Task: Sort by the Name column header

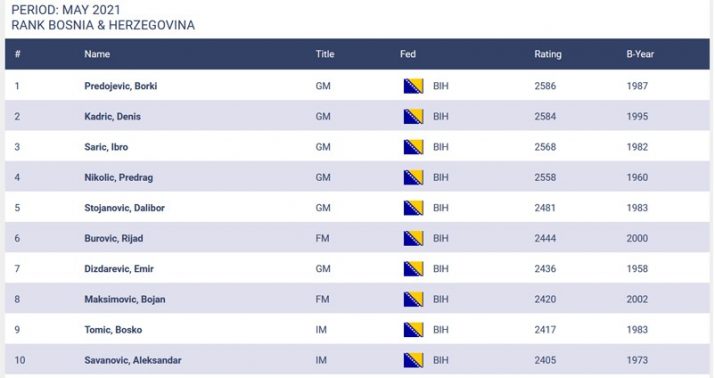Action: click(x=97, y=54)
